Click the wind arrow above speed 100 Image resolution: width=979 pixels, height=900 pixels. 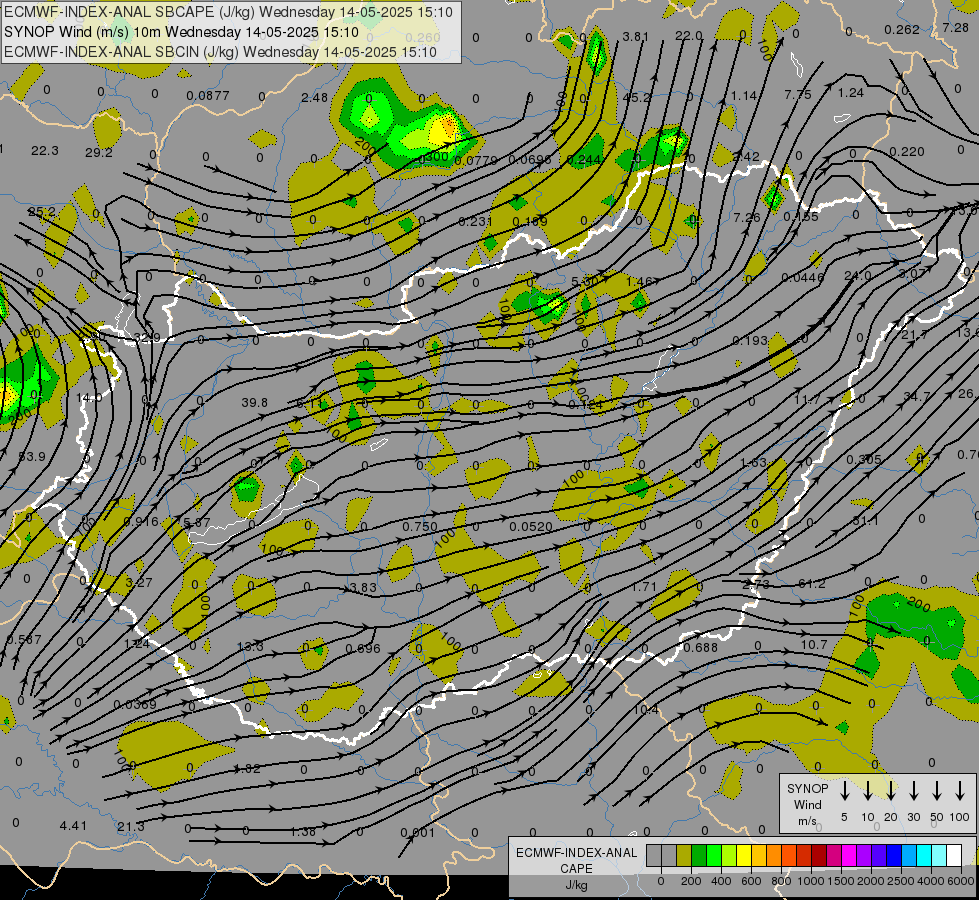[960, 791]
